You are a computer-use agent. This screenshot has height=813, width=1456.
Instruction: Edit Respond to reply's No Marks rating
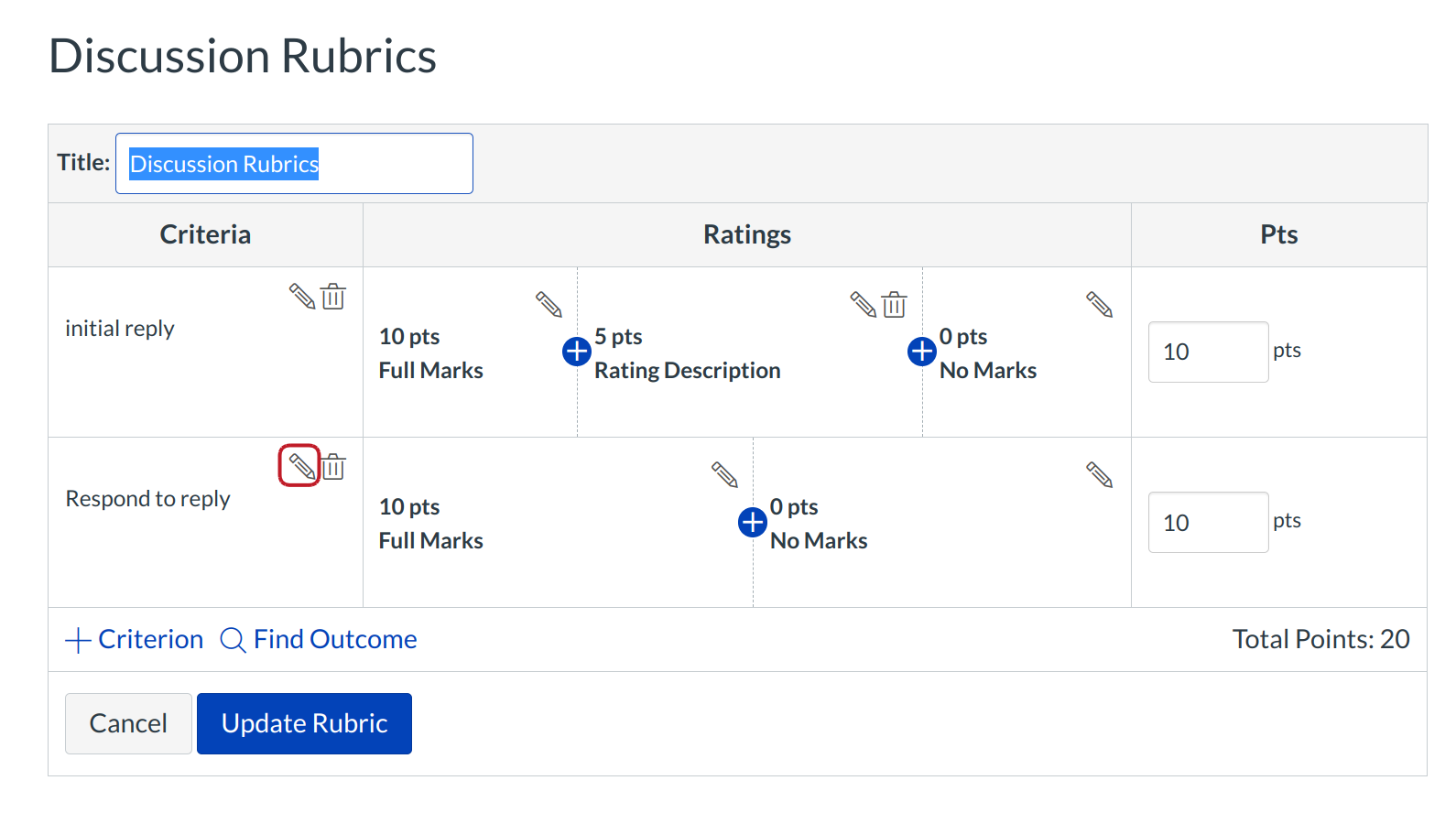(1099, 474)
